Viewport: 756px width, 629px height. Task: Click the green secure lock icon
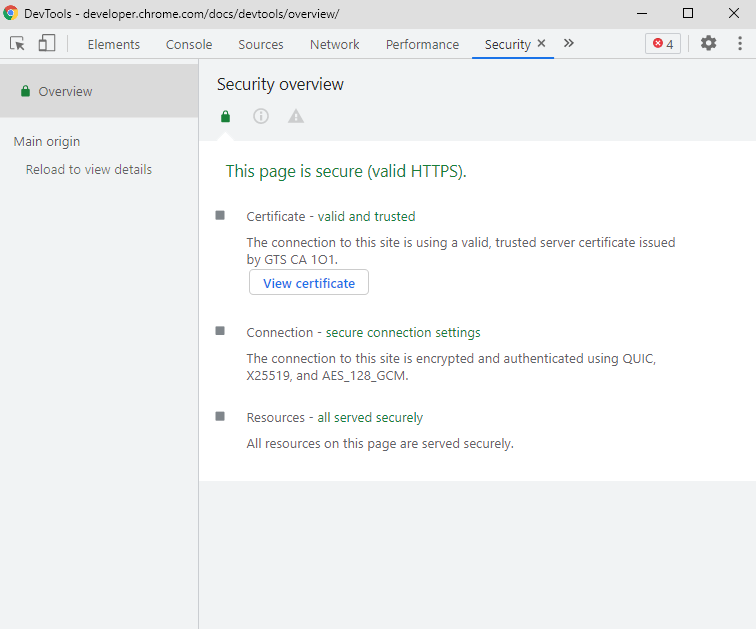pyautogui.click(x=226, y=116)
